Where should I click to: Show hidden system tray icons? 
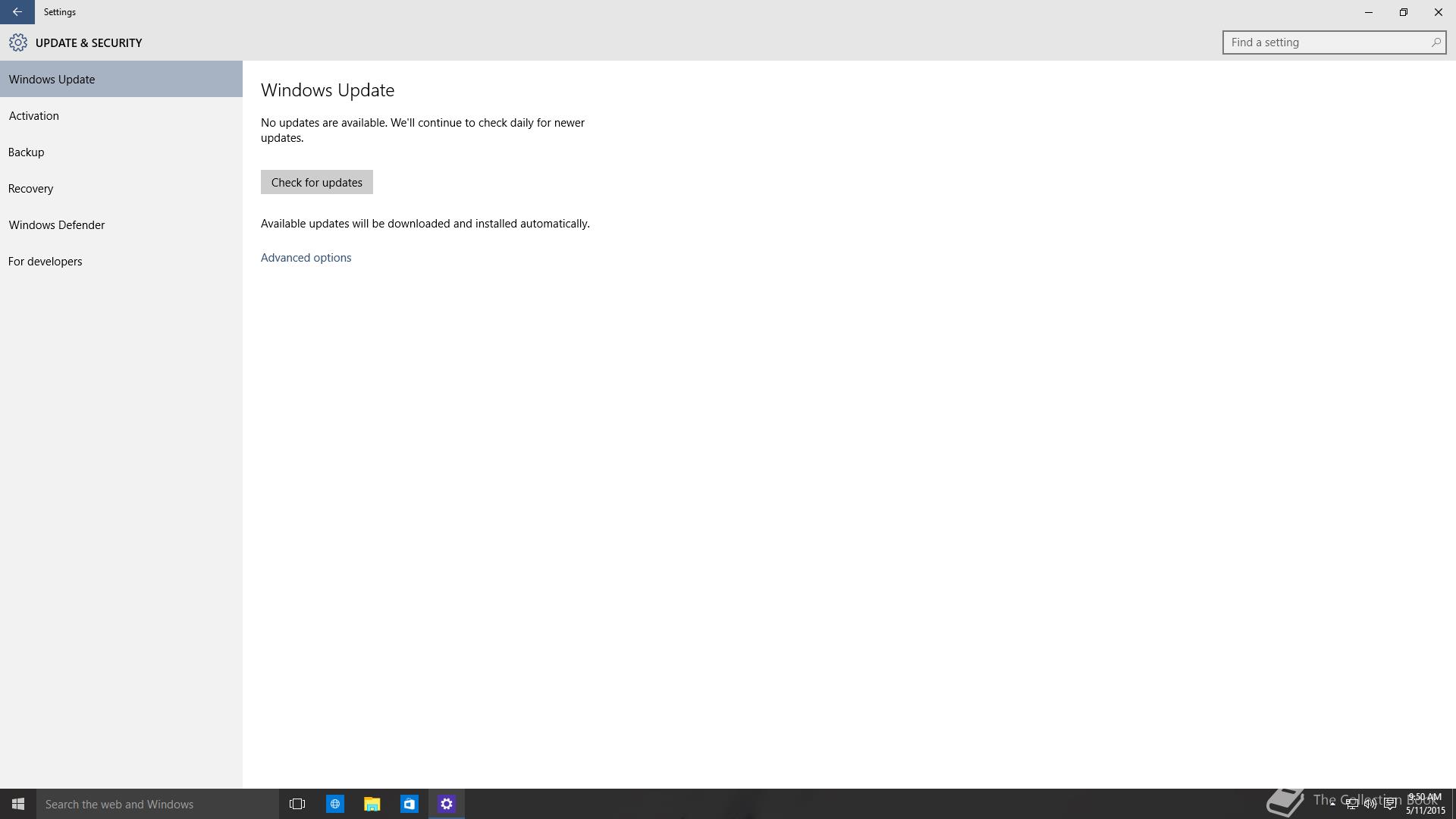pos(1332,804)
